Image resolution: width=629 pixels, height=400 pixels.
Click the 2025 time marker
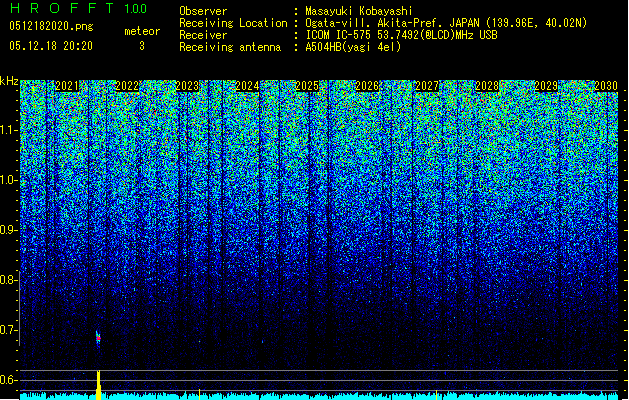pos(307,86)
